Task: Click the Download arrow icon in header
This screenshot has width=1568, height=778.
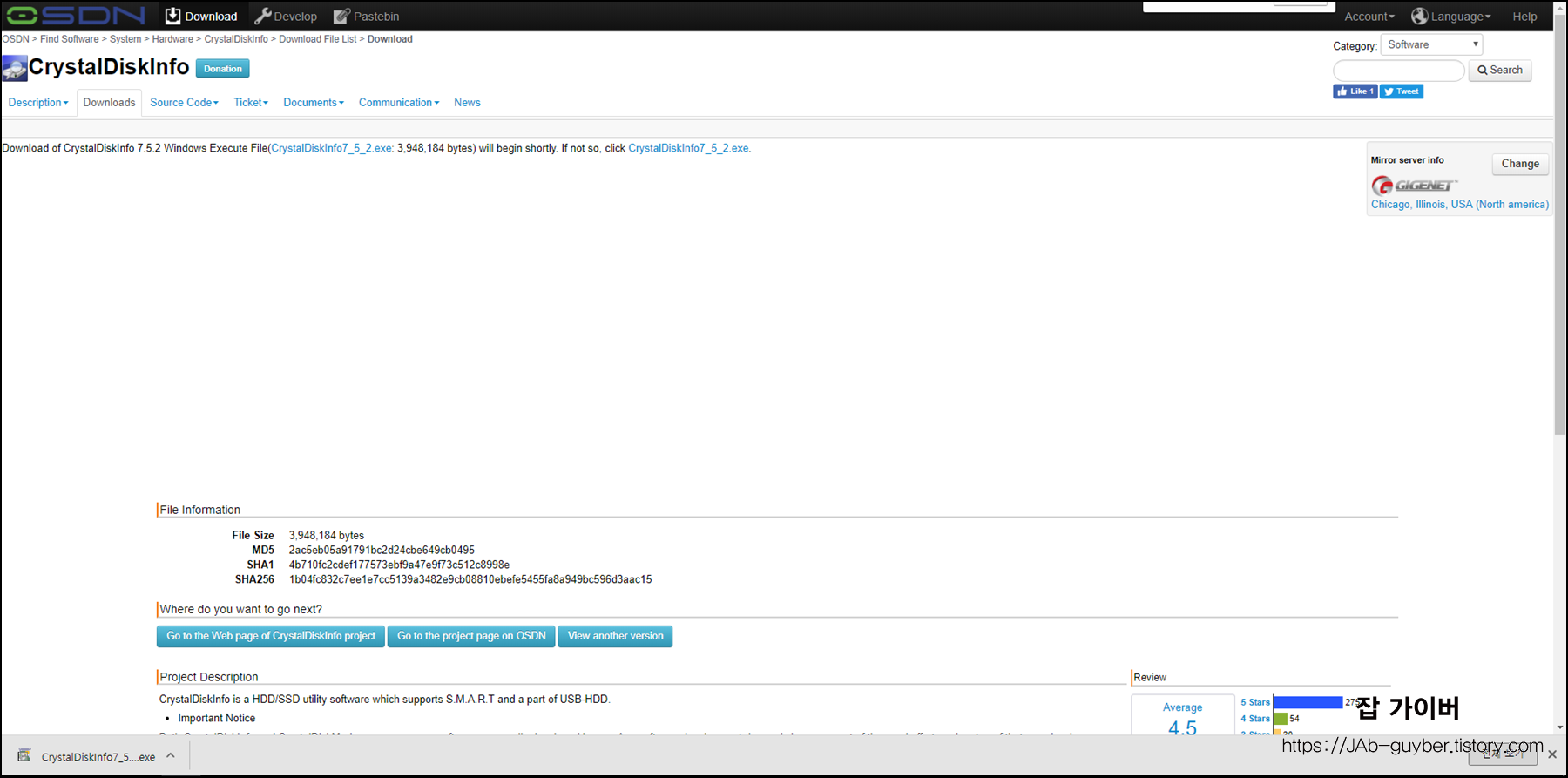Action: point(172,16)
